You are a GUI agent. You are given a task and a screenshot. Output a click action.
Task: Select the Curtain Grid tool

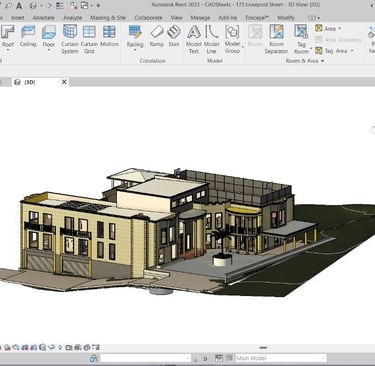[x=89, y=39]
